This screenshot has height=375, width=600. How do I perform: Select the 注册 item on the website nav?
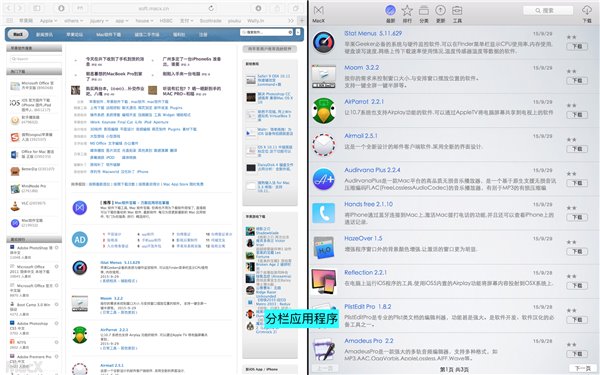203,34
